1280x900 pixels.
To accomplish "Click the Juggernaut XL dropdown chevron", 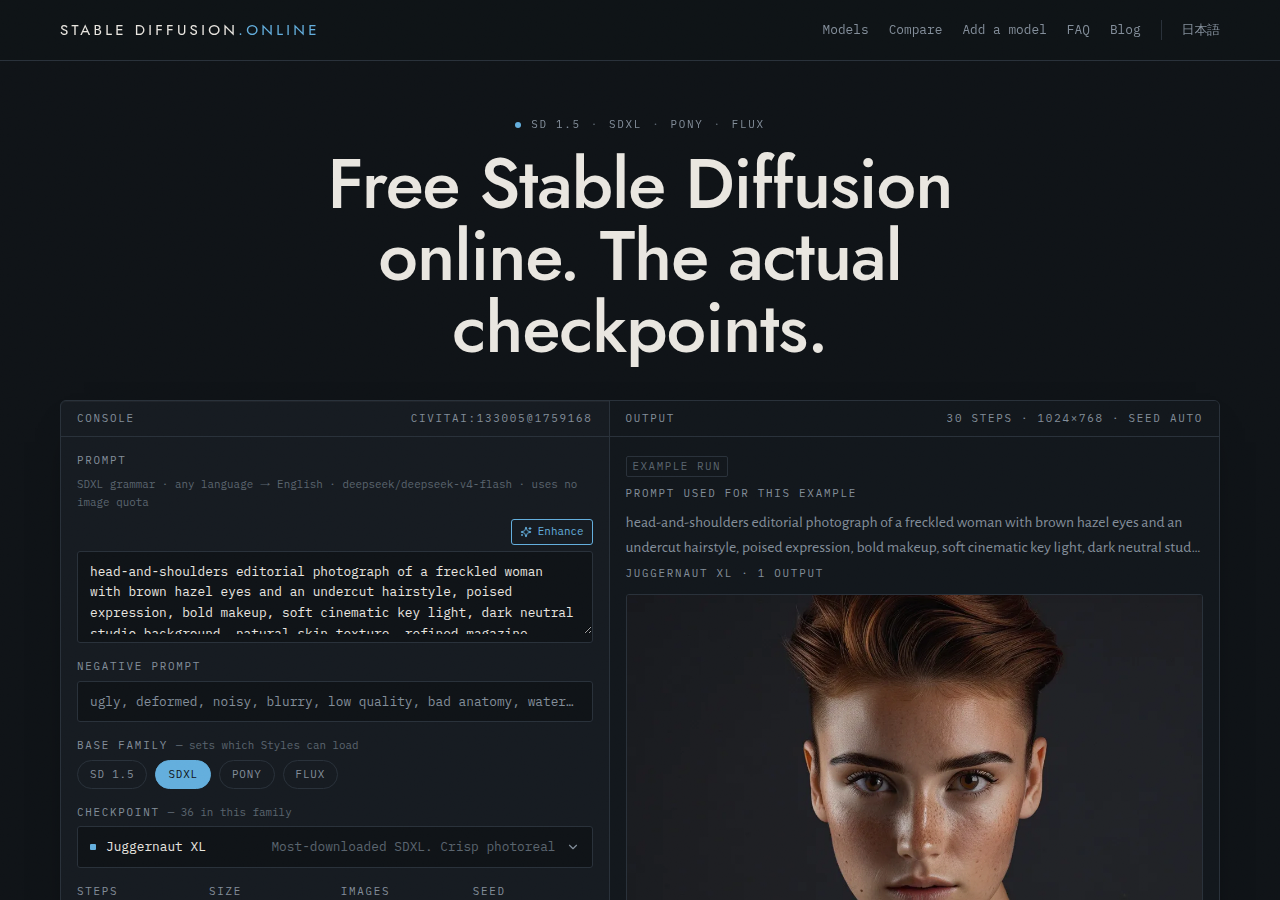I will point(573,847).
